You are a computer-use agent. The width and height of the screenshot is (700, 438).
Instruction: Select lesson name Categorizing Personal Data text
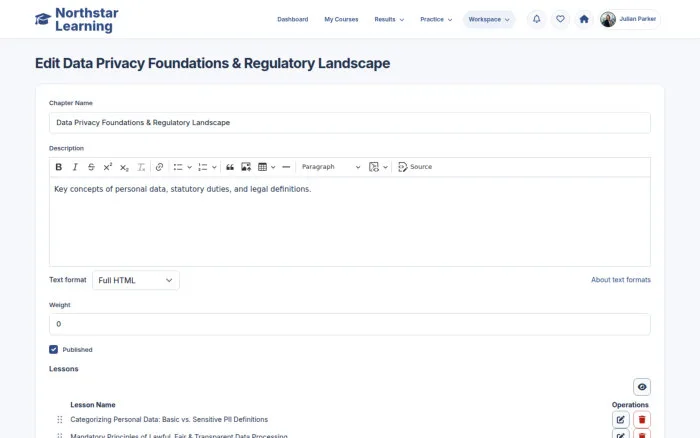pyautogui.click(x=169, y=420)
